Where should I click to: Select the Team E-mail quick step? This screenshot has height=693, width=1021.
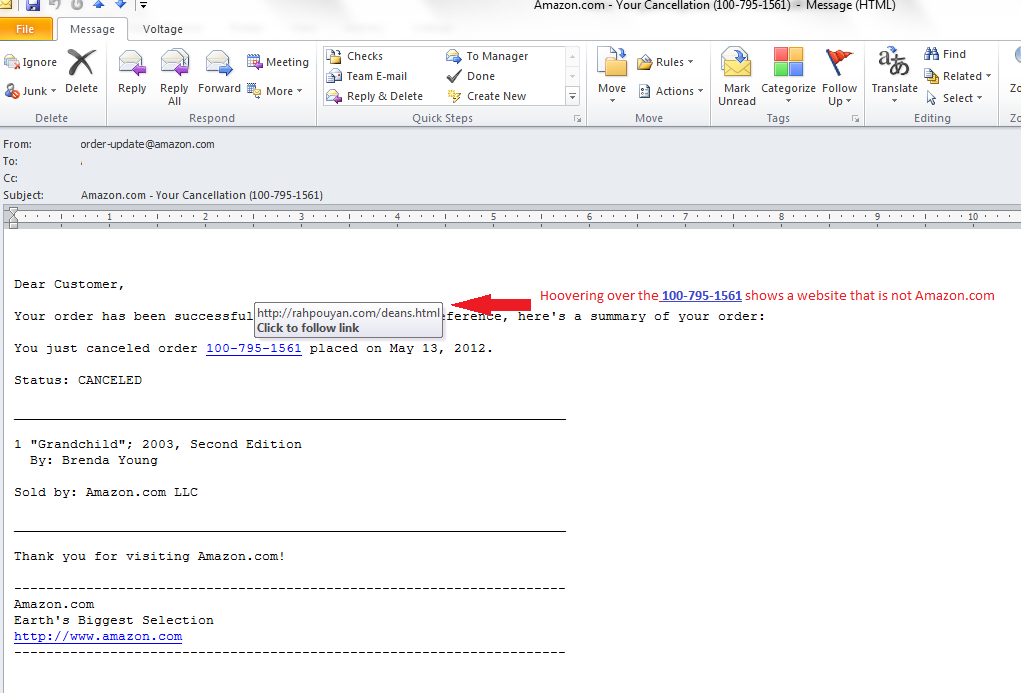[x=376, y=76]
